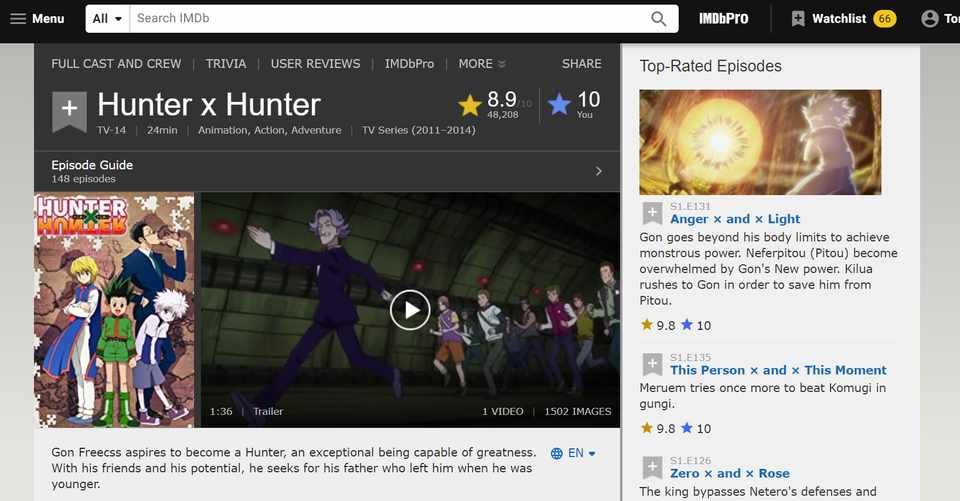Click the SHARE button
This screenshot has width=960, height=501.
point(582,64)
